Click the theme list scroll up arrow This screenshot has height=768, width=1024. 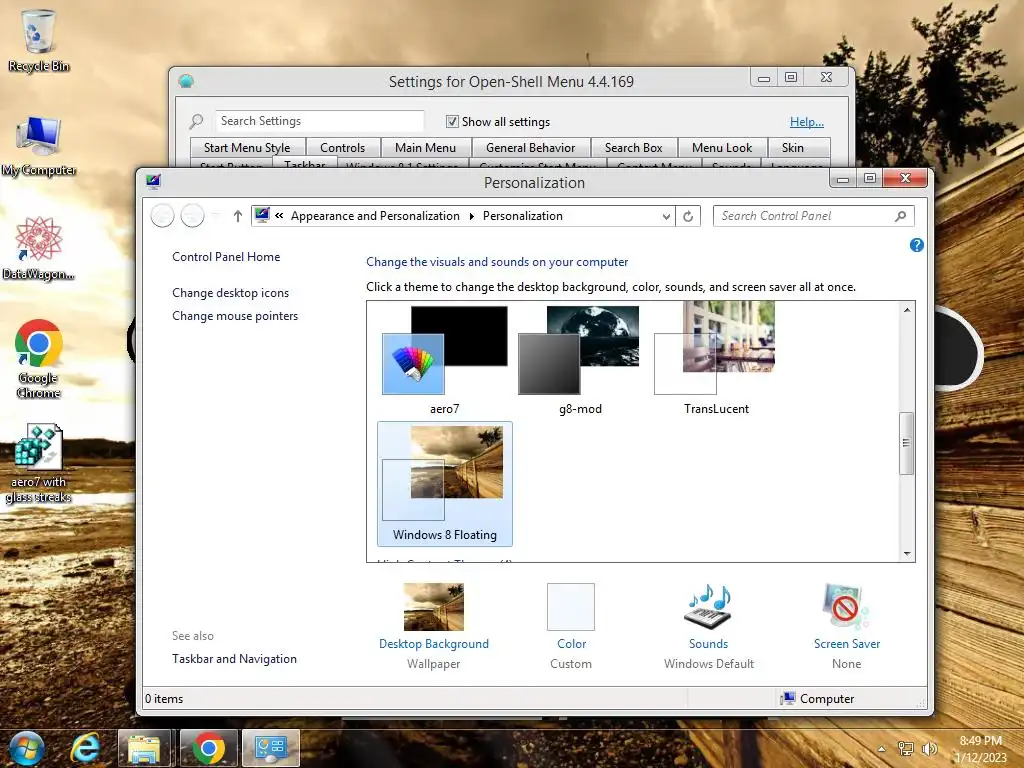[x=906, y=310]
